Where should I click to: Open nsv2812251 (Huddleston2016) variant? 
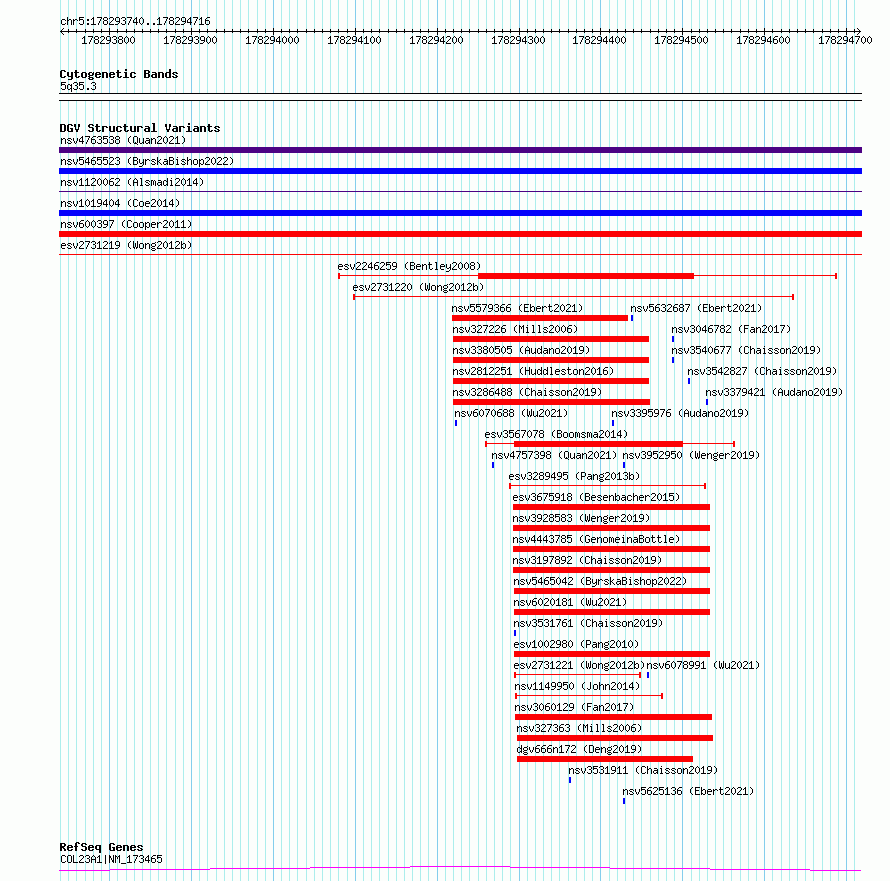click(x=533, y=371)
